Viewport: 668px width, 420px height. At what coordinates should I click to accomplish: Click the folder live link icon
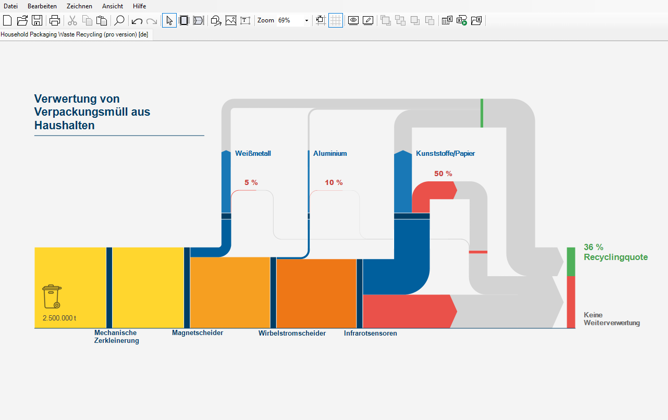(476, 20)
